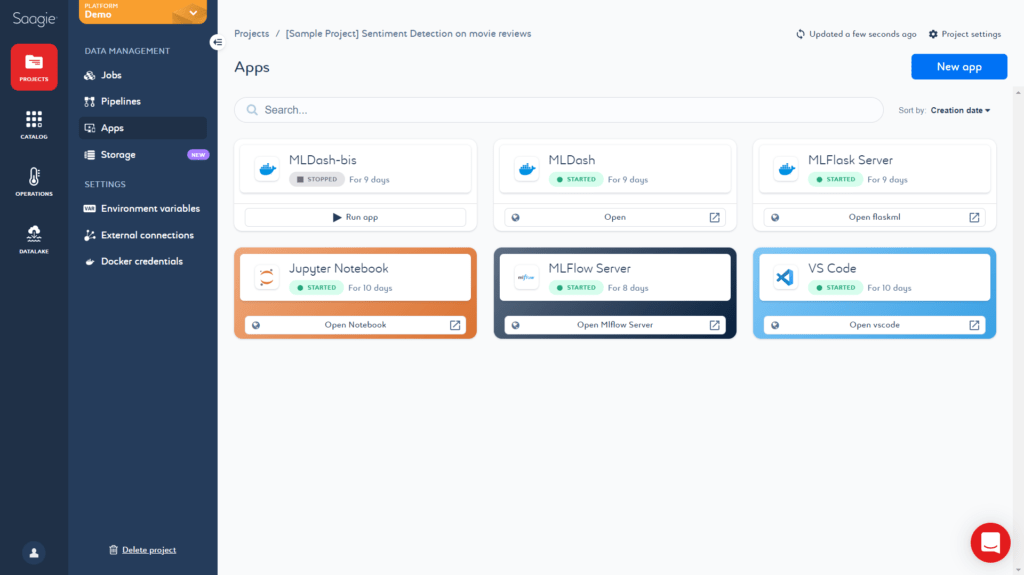The height and width of the screenshot is (575, 1024).
Task: Click external link icon on MLFlask Server card
Action: tap(974, 218)
